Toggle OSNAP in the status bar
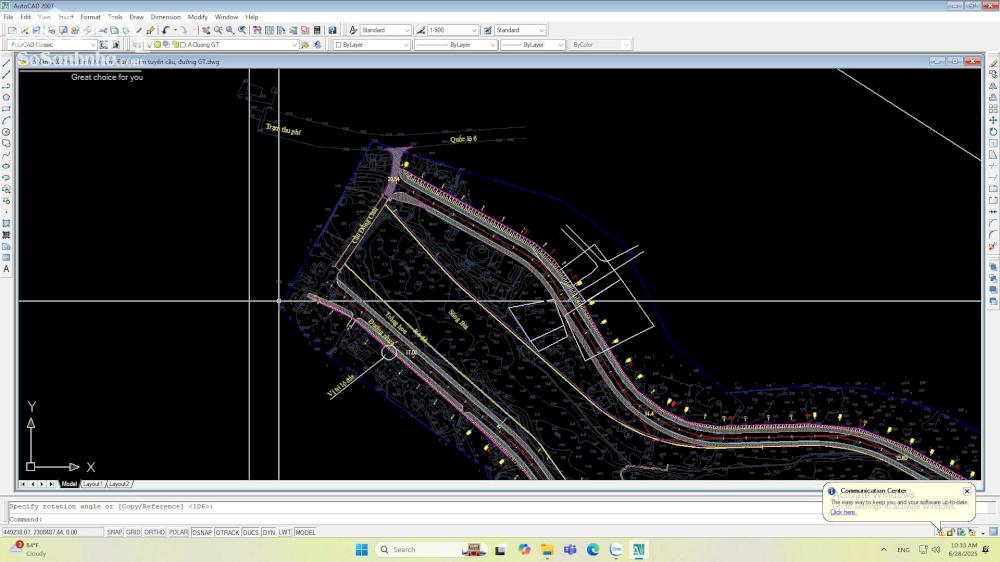Viewport: 1000px width, 562px height. pyautogui.click(x=202, y=532)
